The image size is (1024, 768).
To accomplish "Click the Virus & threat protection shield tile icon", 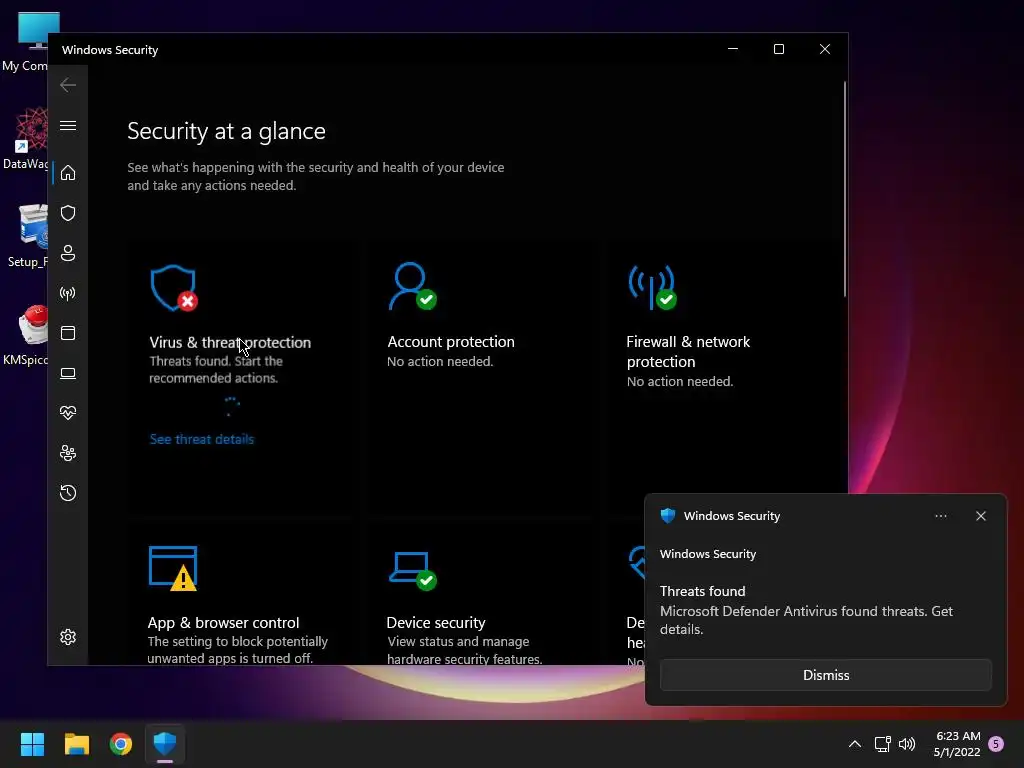I will pos(174,287).
